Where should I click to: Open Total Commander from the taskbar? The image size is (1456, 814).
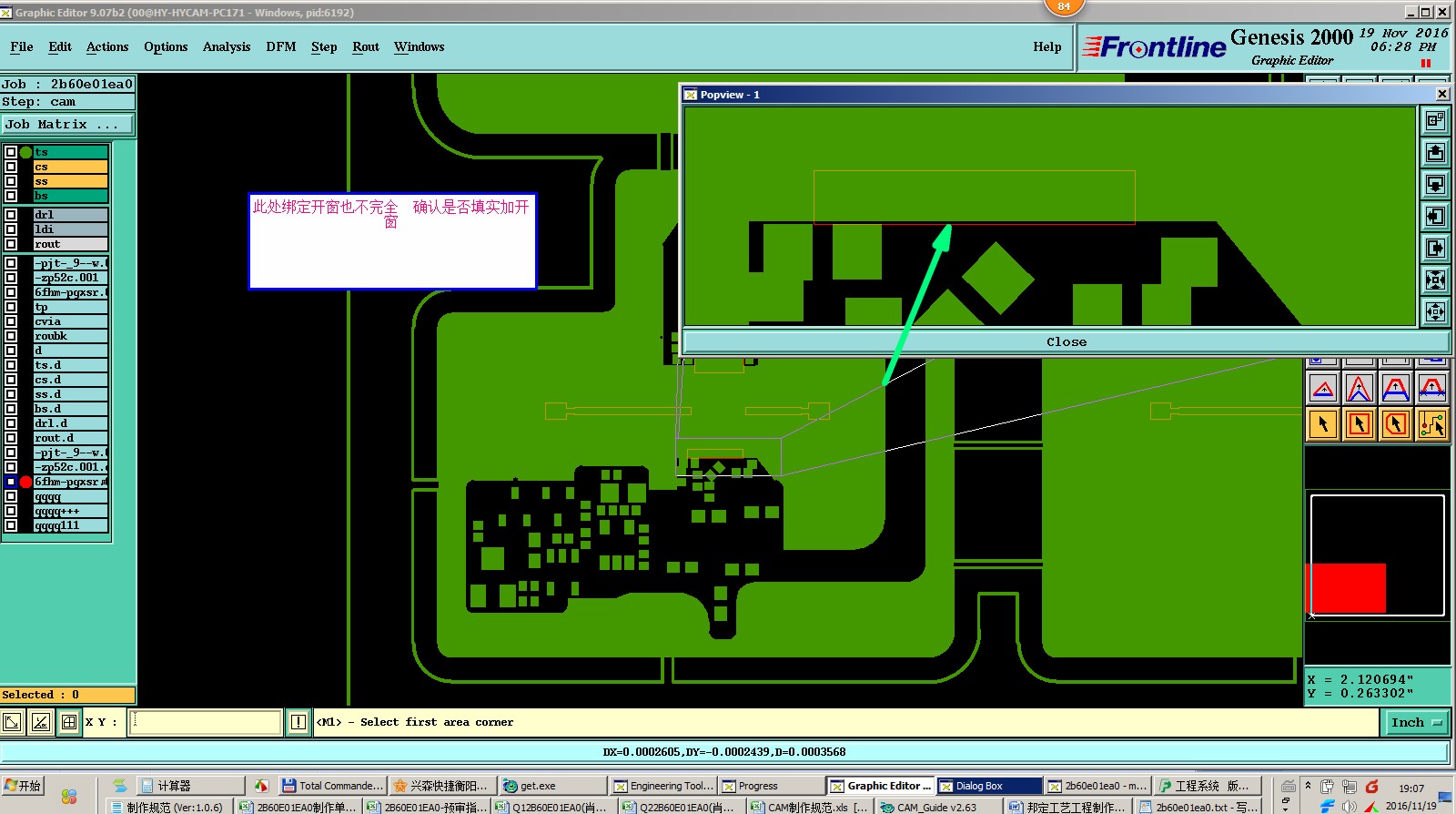pos(333,786)
